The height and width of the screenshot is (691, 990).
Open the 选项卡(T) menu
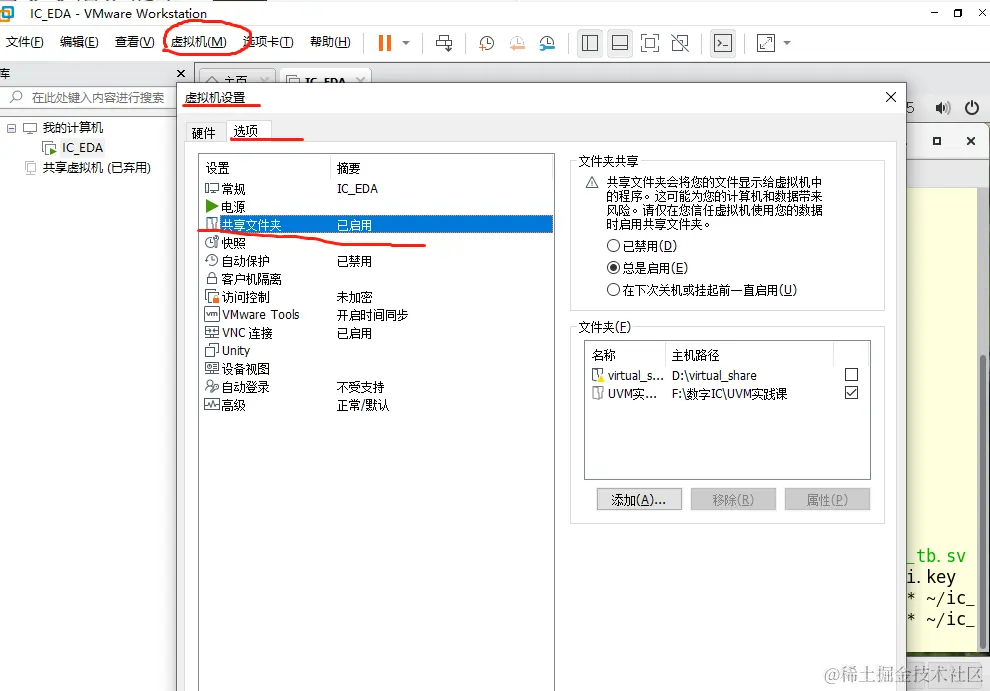click(268, 42)
